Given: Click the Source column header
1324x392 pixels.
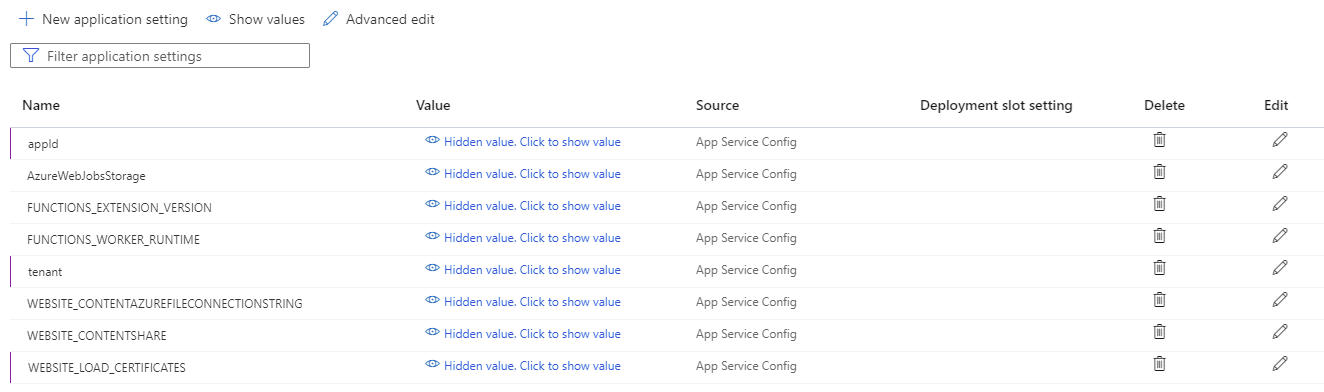Looking at the screenshot, I should pos(718,105).
